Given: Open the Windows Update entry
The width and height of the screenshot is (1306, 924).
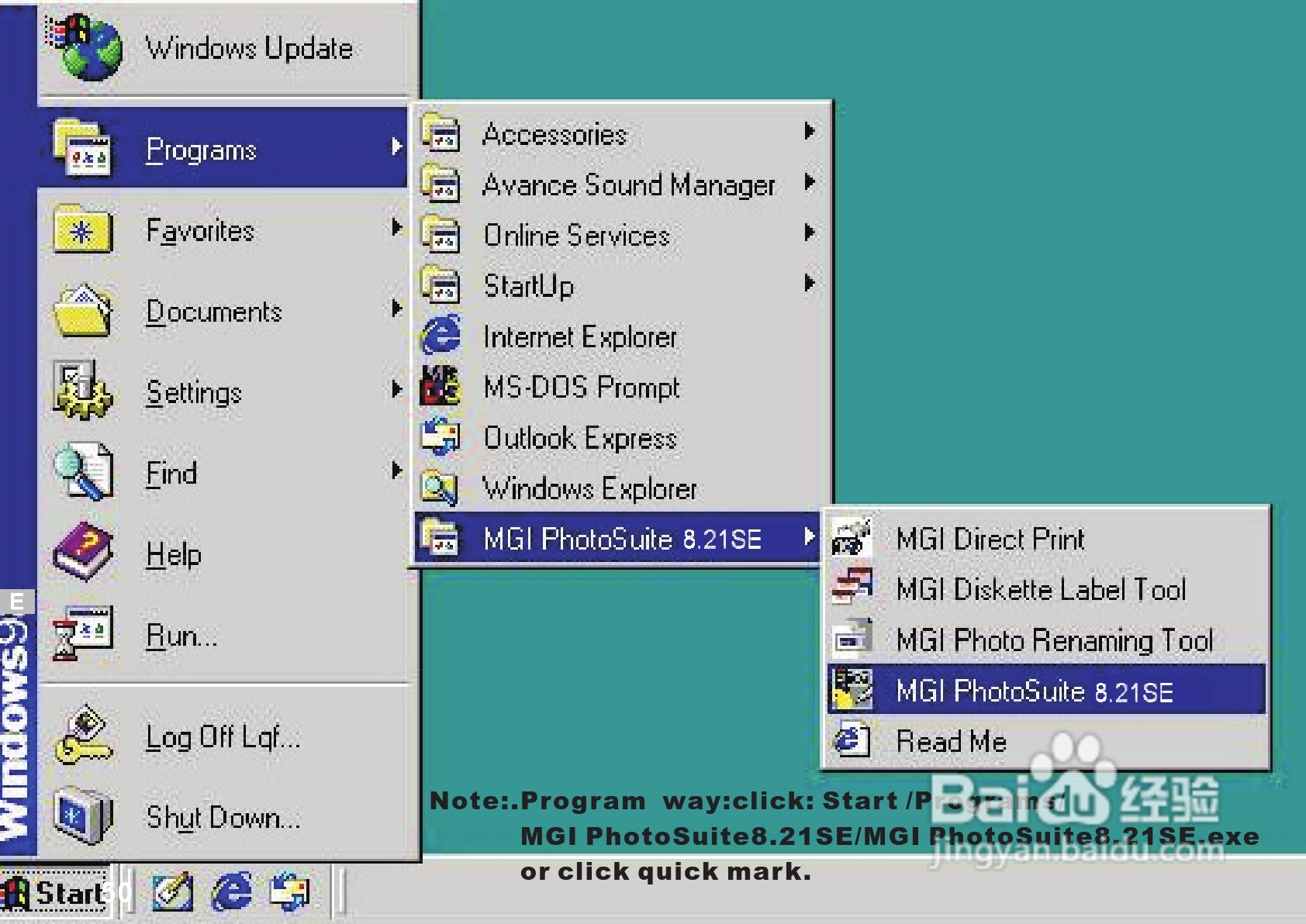Looking at the screenshot, I should point(223,48).
